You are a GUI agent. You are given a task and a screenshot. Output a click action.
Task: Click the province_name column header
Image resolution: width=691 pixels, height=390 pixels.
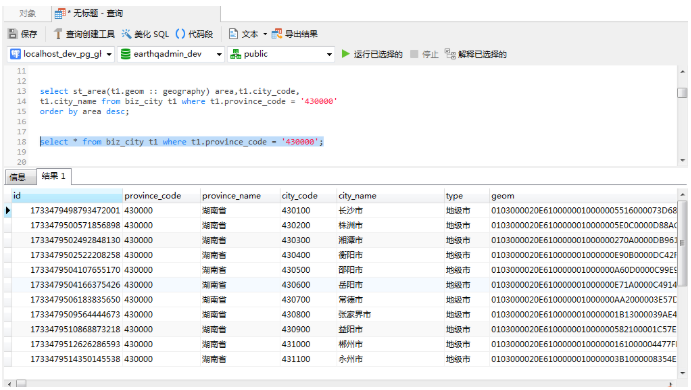(240, 196)
